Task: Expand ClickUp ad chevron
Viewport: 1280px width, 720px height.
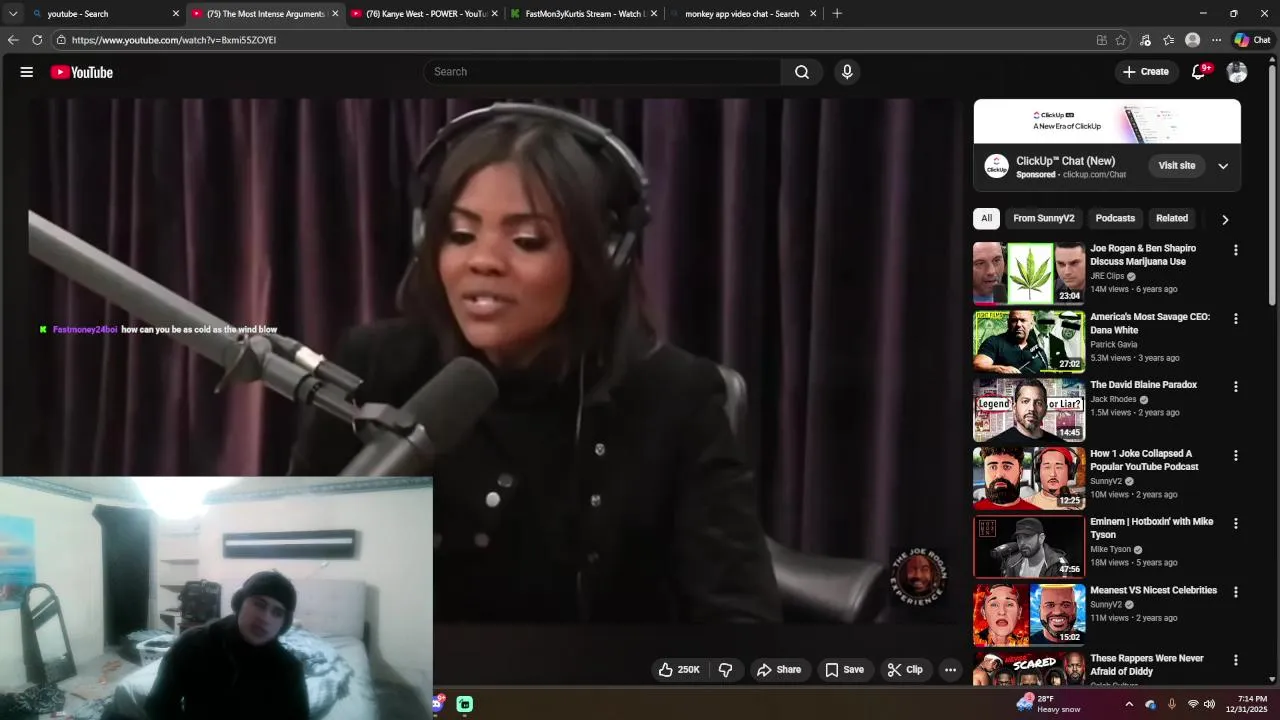Action: pos(1223,166)
